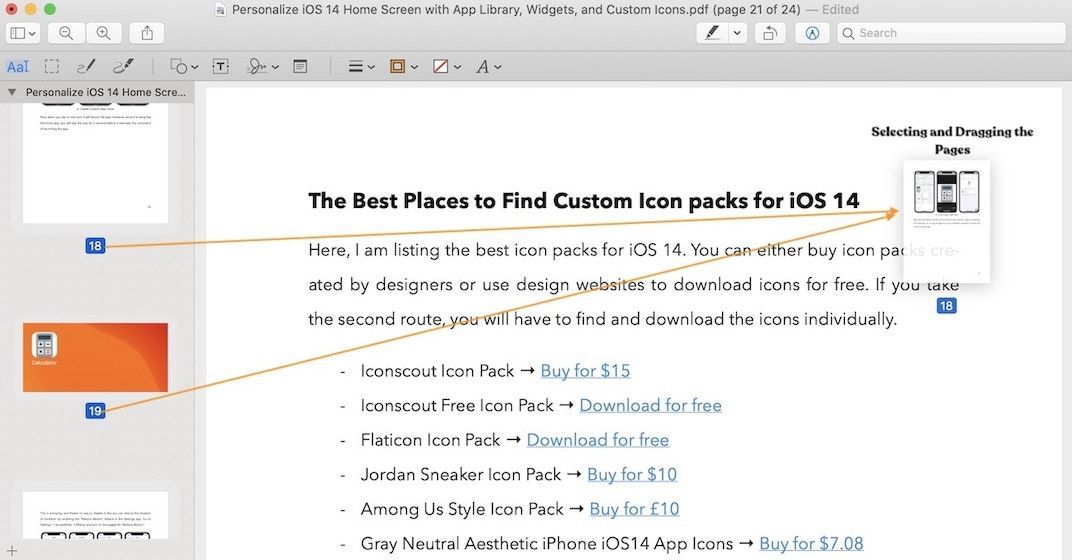Viewport: 1072px width, 560px height.
Task: Select the orange Calculator page 19 thumbnail
Action: [x=95, y=357]
